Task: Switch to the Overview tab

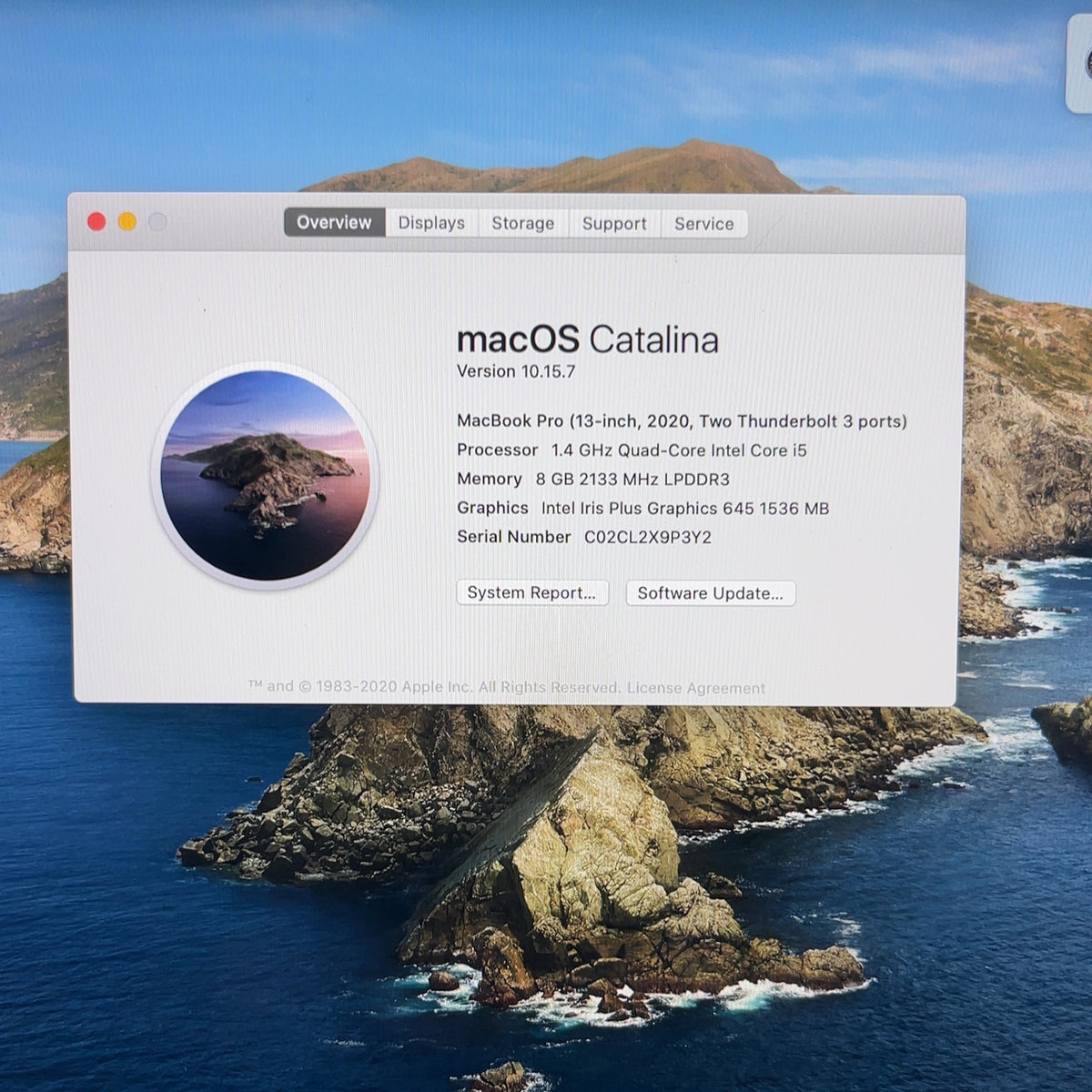Action: [x=334, y=222]
